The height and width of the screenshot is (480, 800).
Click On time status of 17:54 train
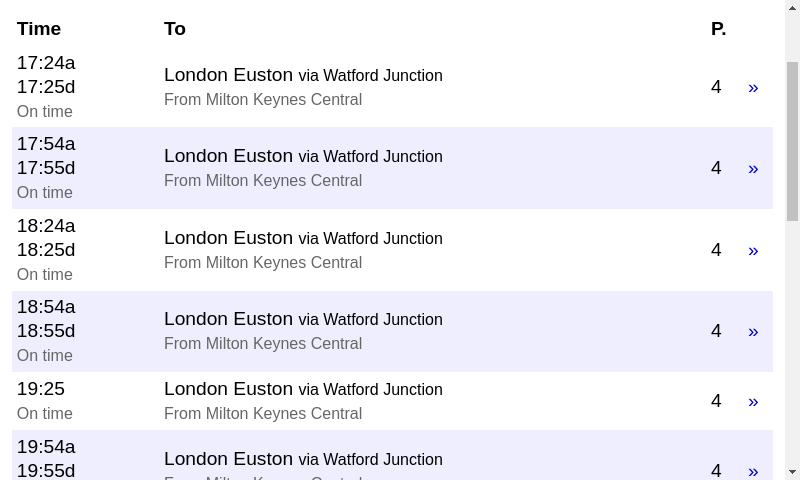45,193
